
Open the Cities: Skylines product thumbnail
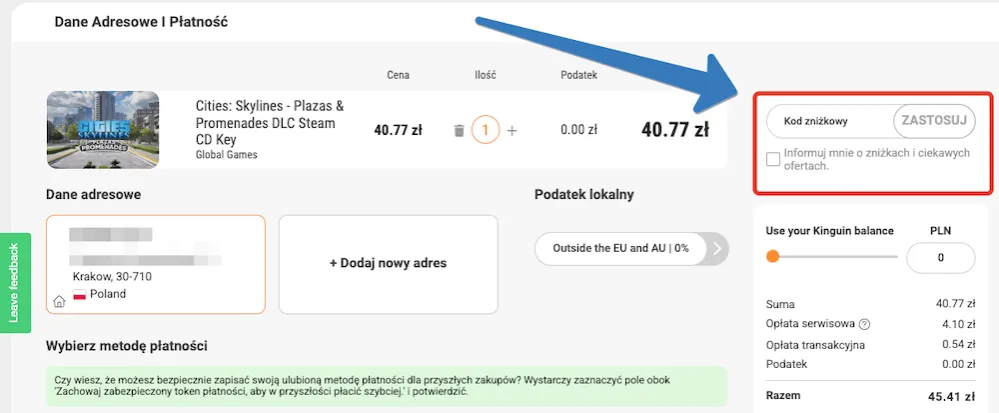click(x=102, y=130)
